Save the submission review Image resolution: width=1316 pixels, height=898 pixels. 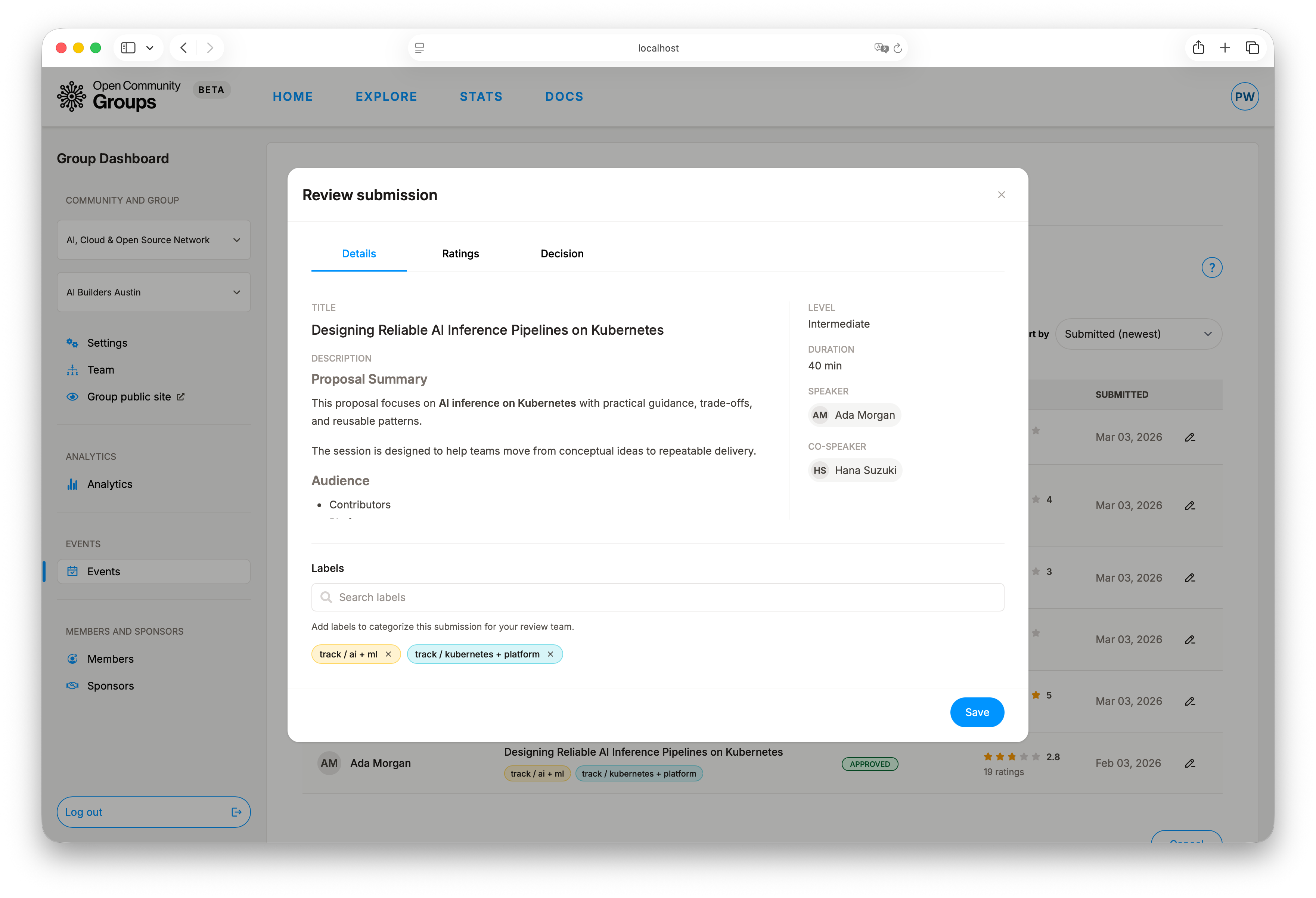(977, 713)
